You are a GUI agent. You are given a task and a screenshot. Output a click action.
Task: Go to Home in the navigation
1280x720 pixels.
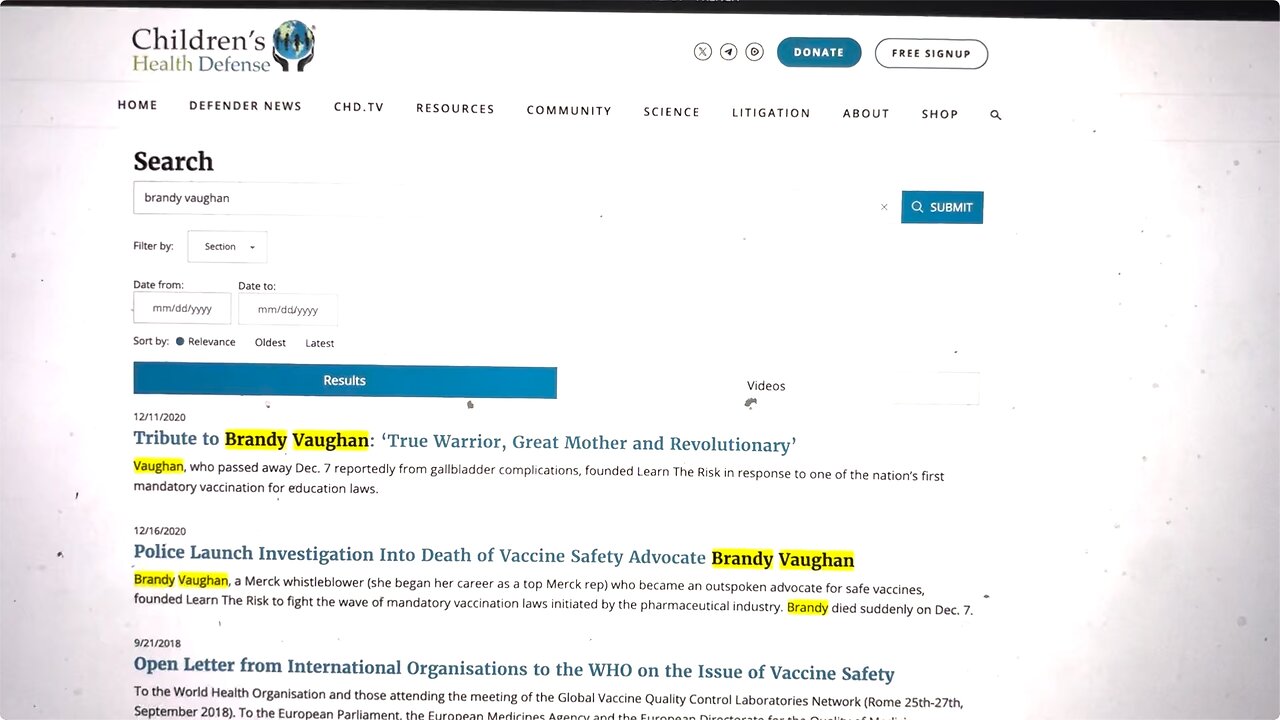click(x=138, y=105)
